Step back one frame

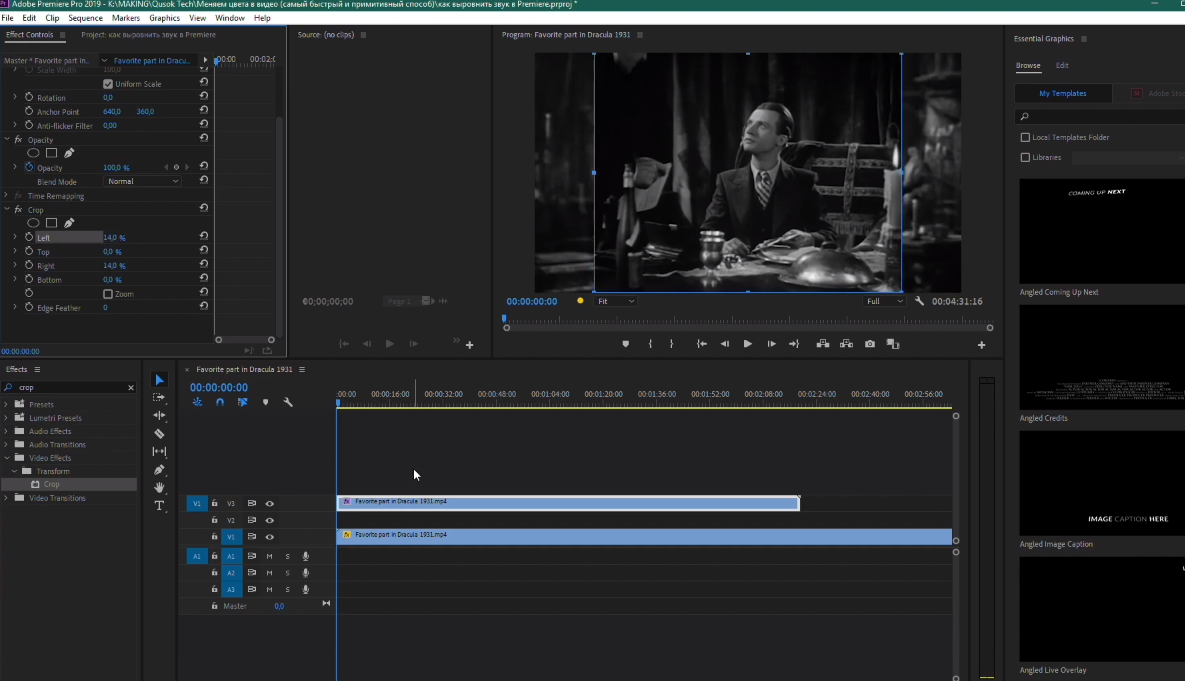(725, 344)
